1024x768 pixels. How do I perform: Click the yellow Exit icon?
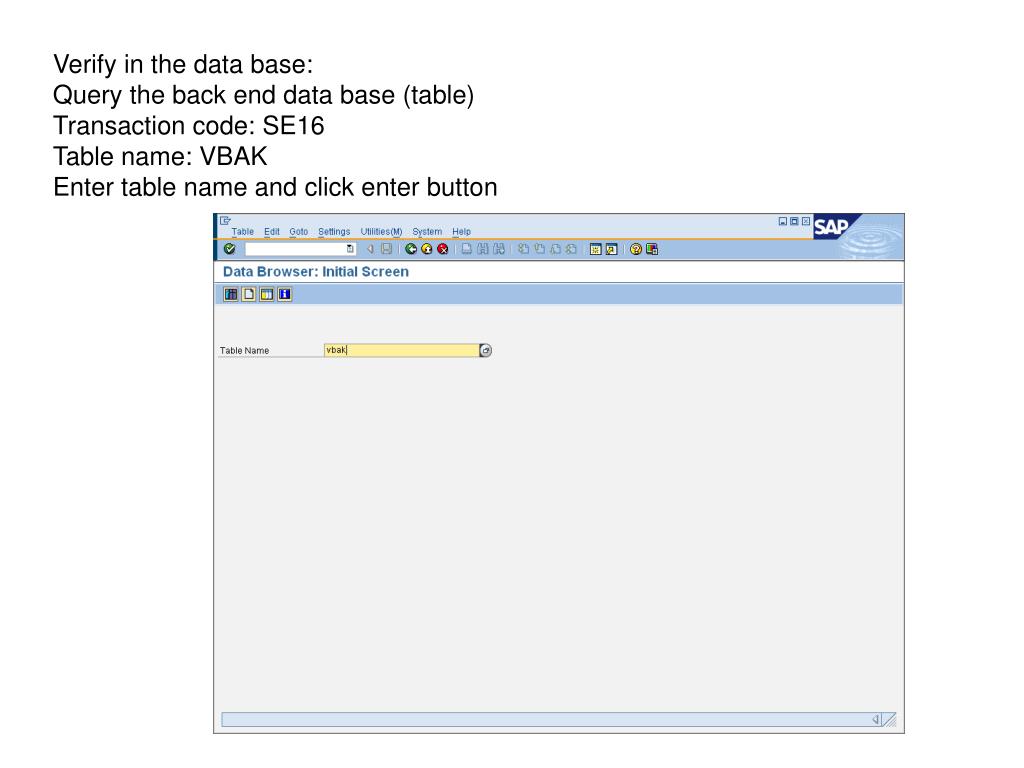pos(426,249)
